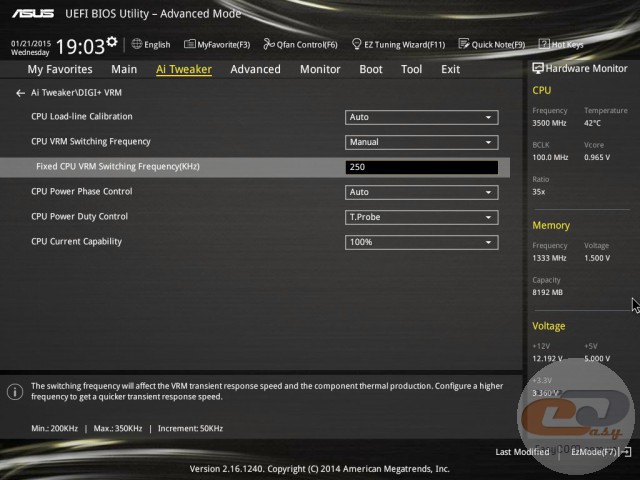Open MyFavorite(F3) folder icon
Screen dimensions: 640x480
(189, 44)
